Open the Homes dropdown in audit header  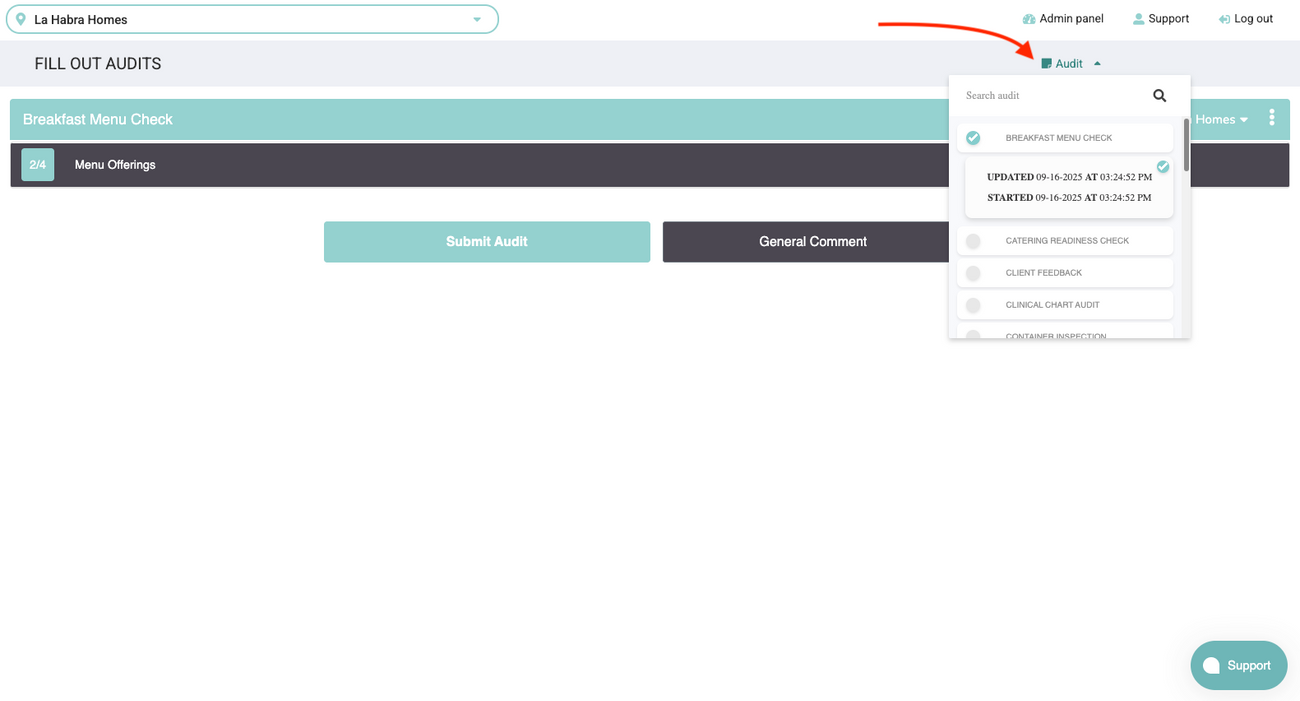click(1222, 119)
